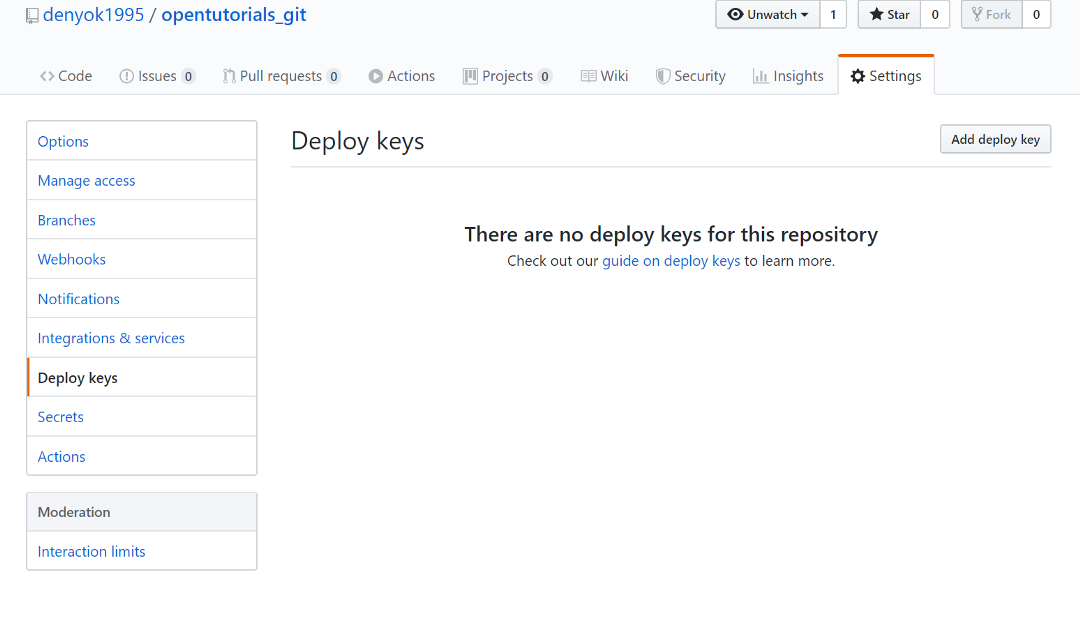Screen dimensions: 1080x620
Task: Click the Add deploy key button
Action: pyautogui.click(x=995, y=139)
